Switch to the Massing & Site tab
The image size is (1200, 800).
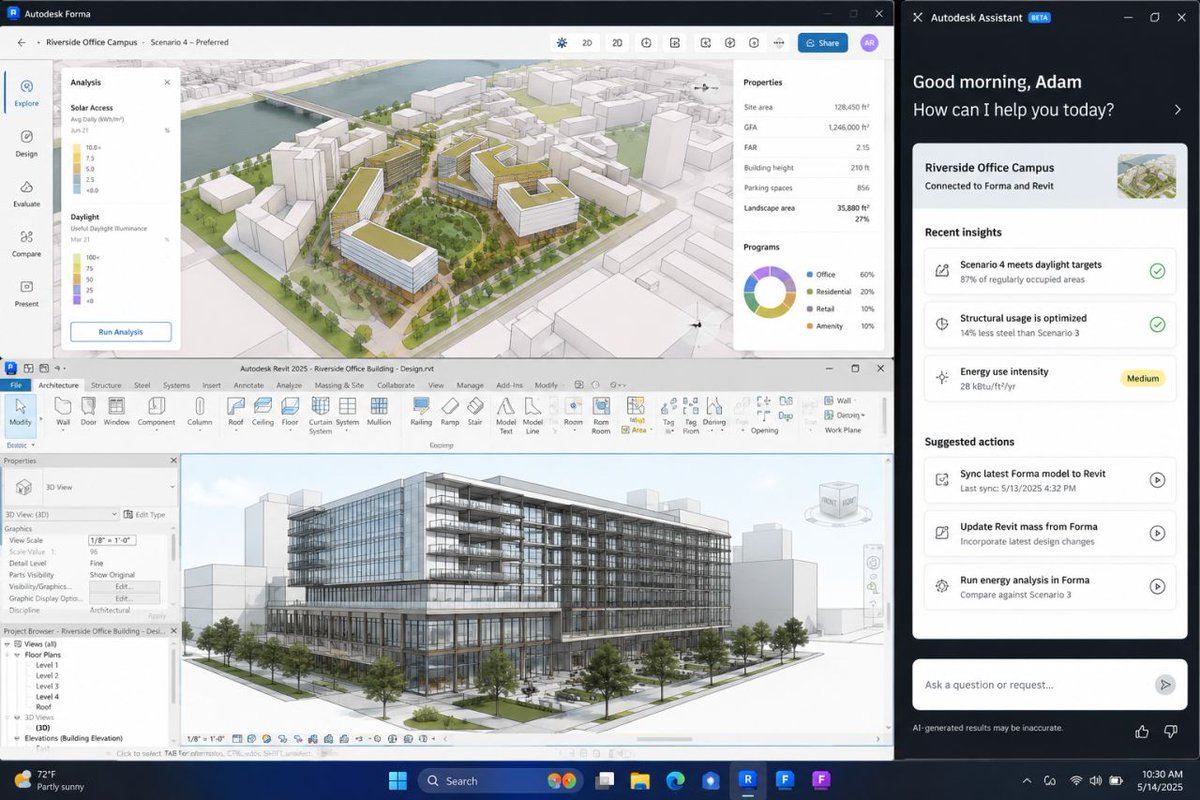[339, 385]
